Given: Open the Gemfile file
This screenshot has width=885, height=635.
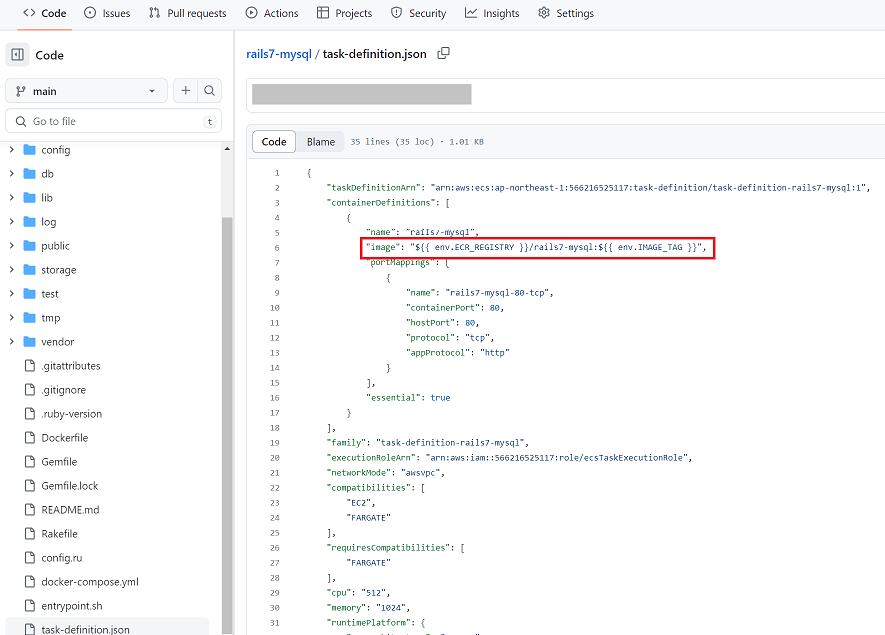Looking at the screenshot, I should coord(59,462).
